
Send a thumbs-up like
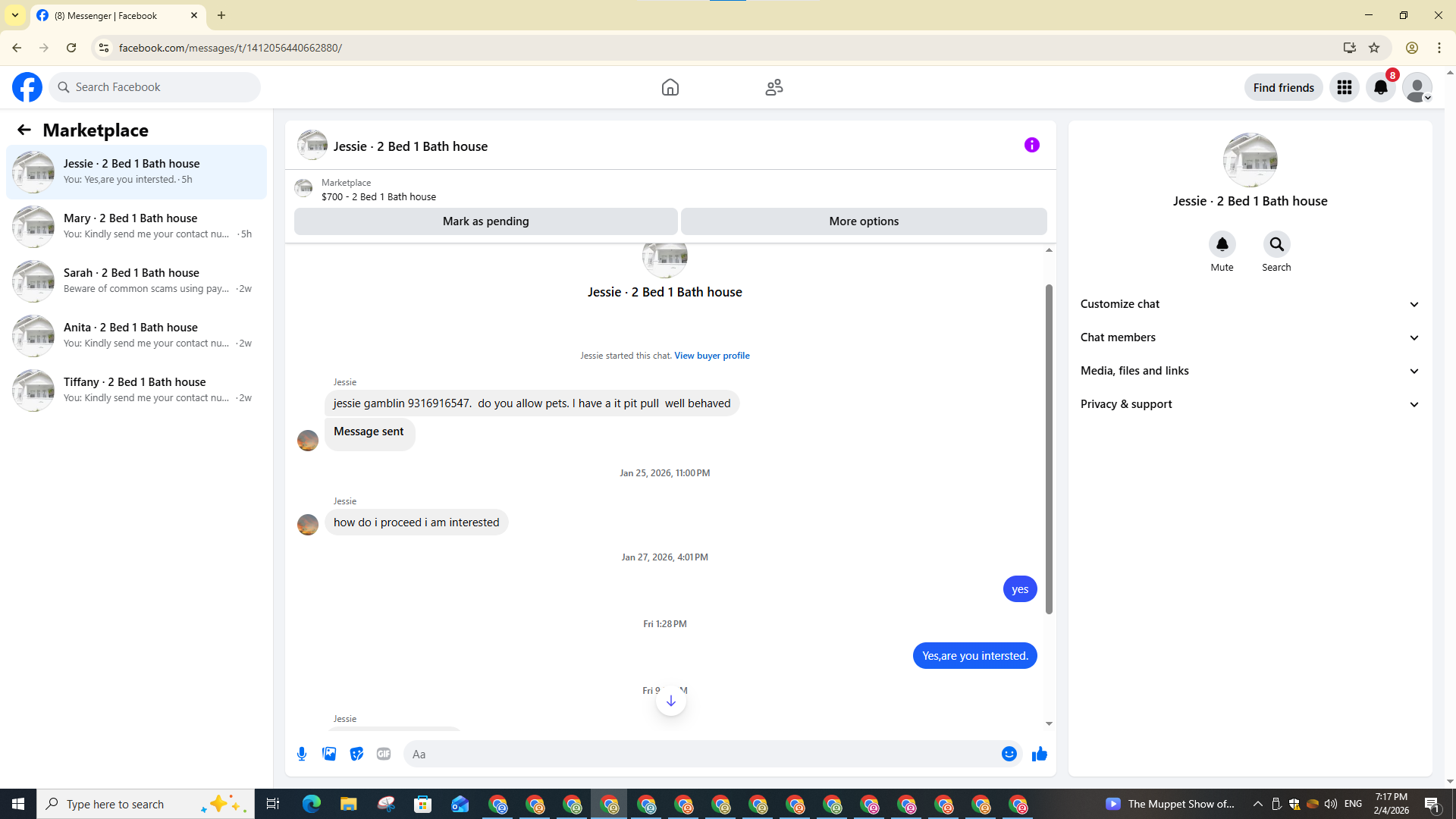(1040, 754)
